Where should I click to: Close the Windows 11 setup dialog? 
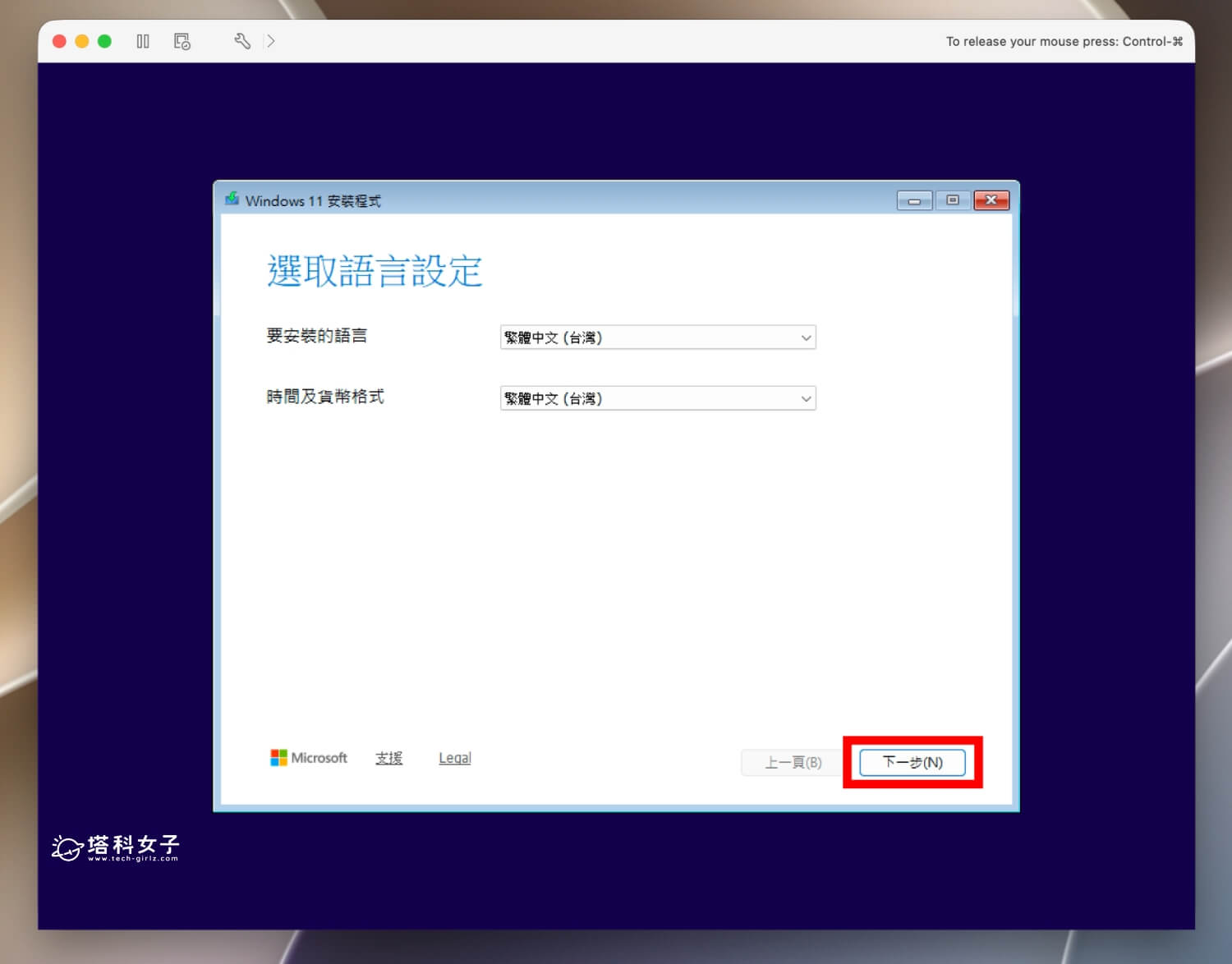tap(991, 200)
